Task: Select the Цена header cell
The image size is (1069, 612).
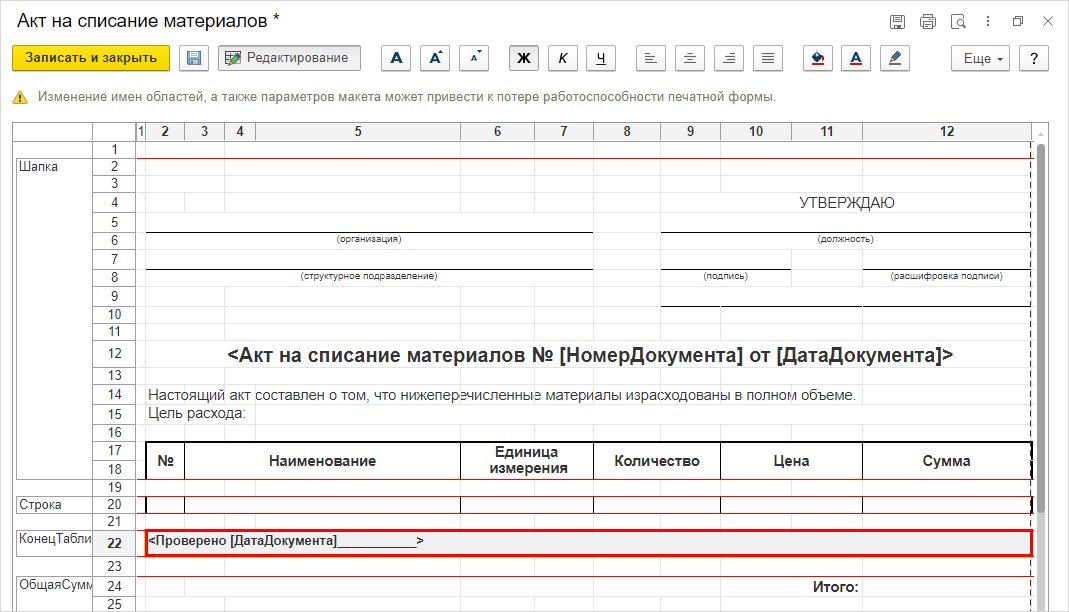Action: pos(792,461)
